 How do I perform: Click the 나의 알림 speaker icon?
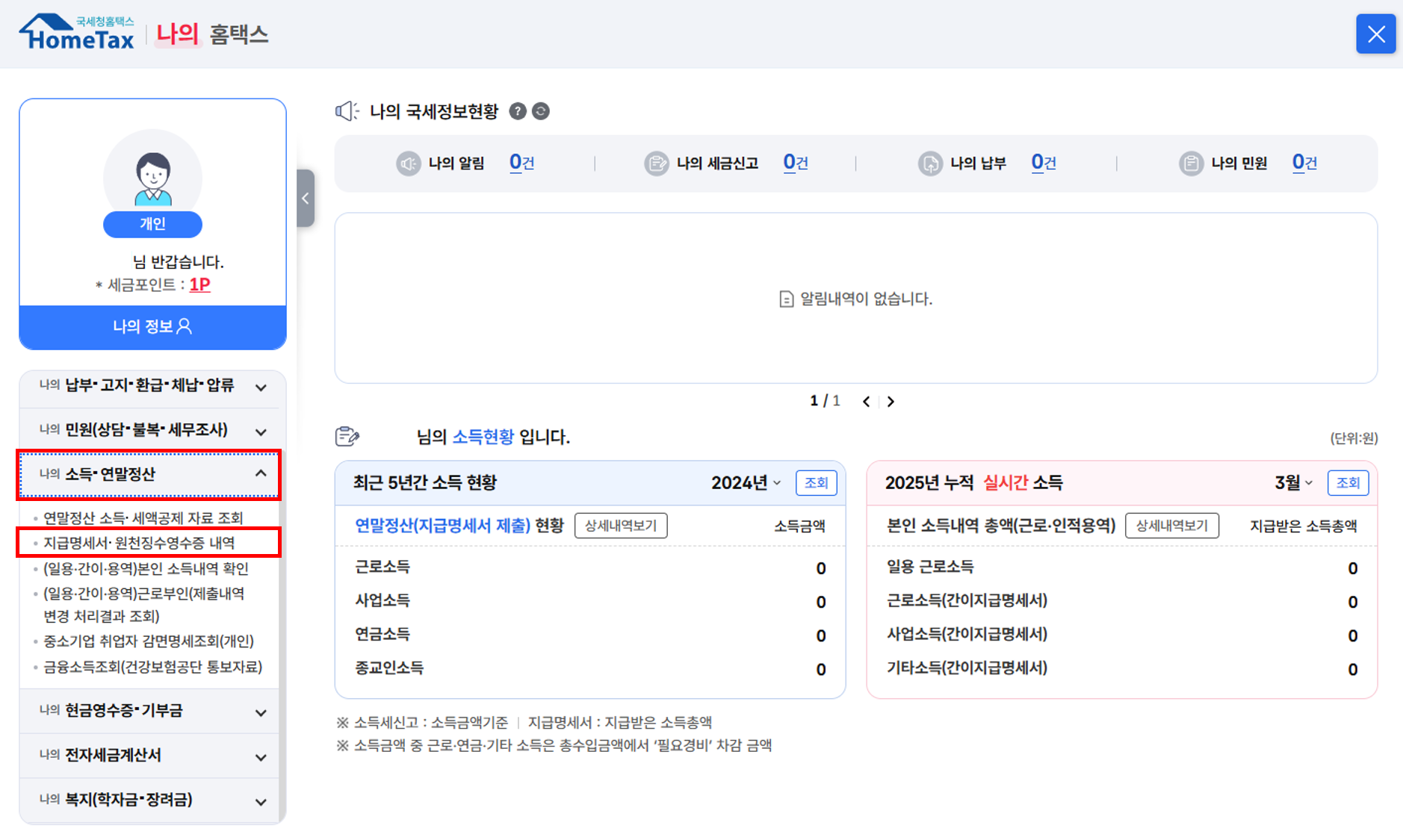[408, 164]
